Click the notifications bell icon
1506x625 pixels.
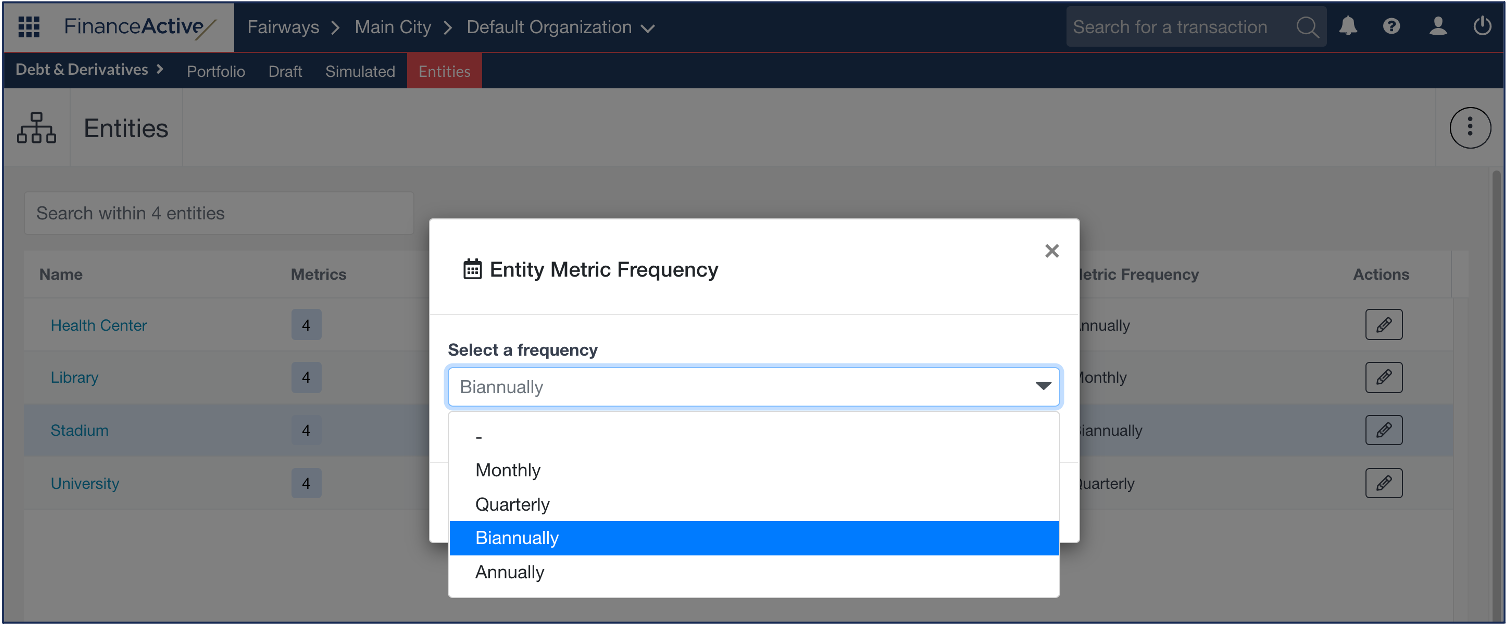[1348, 27]
